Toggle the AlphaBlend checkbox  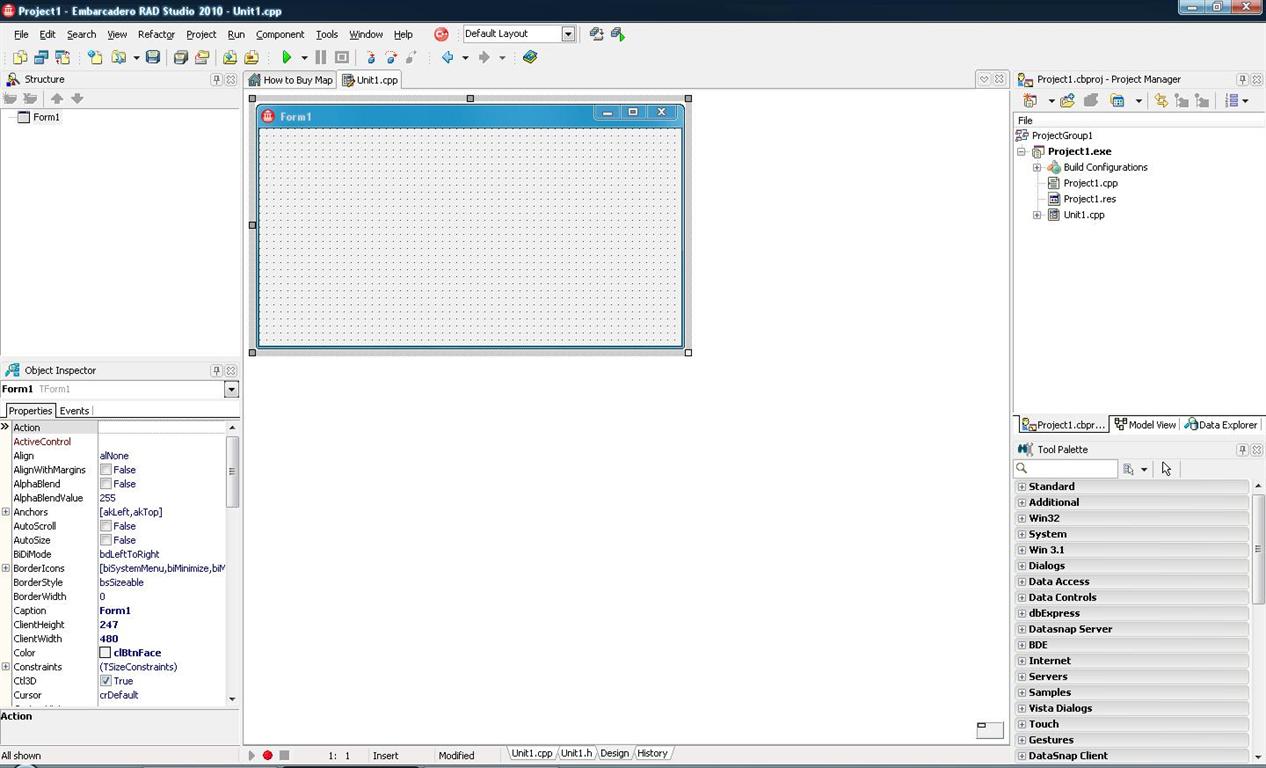[x=105, y=484]
